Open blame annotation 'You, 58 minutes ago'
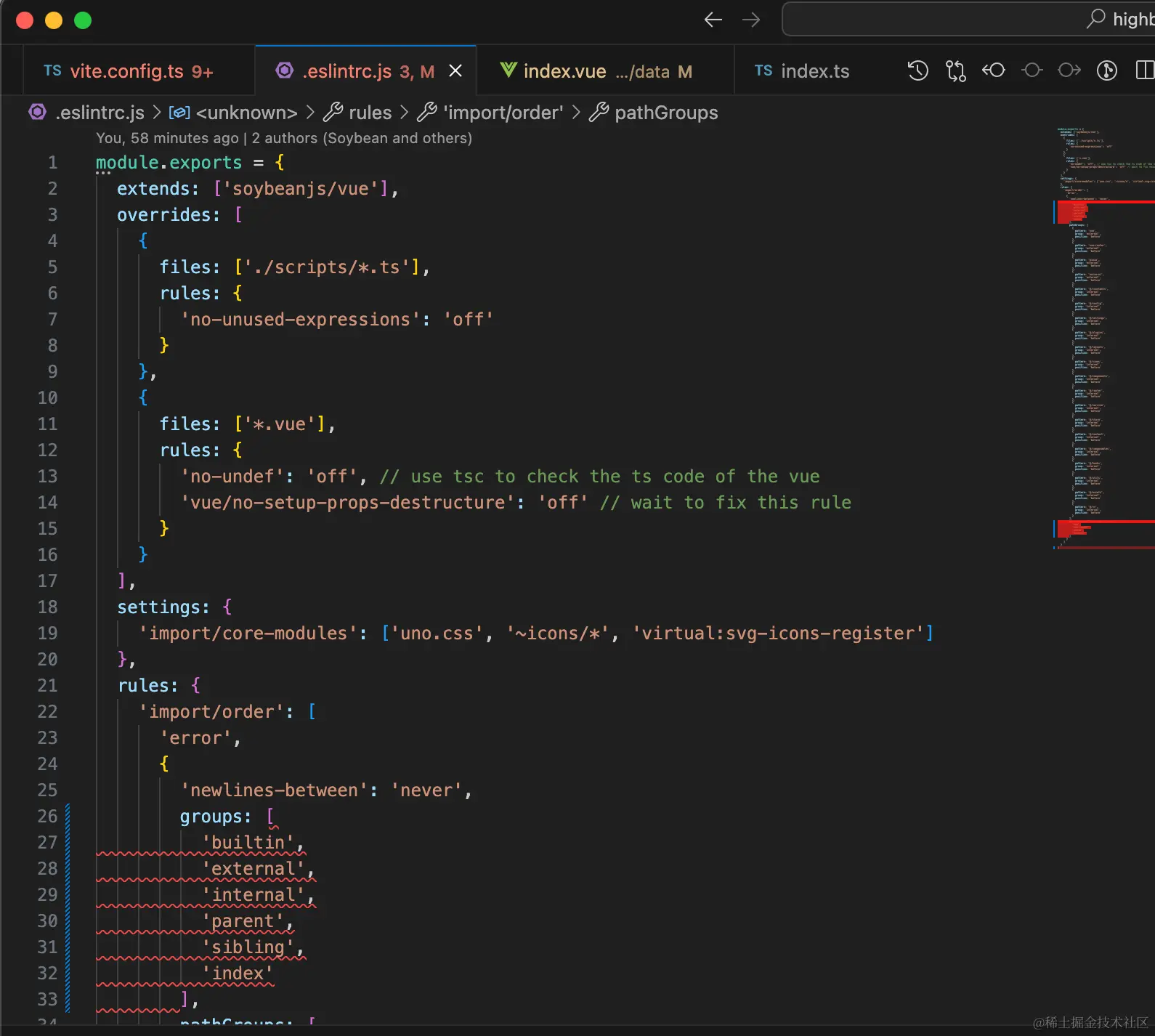Image resolution: width=1155 pixels, height=1036 pixels. pyautogui.click(x=167, y=138)
